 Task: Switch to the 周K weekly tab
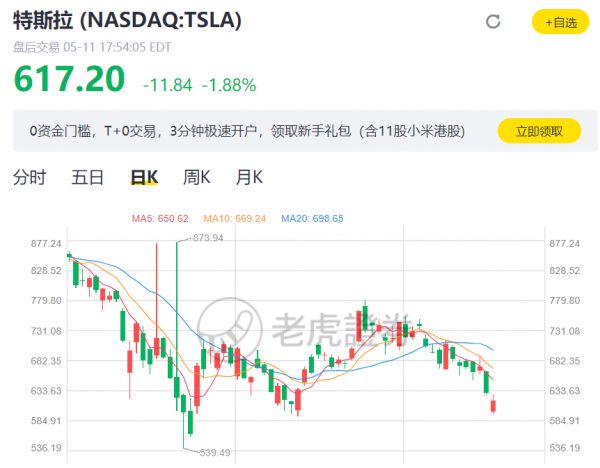[x=197, y=178]
